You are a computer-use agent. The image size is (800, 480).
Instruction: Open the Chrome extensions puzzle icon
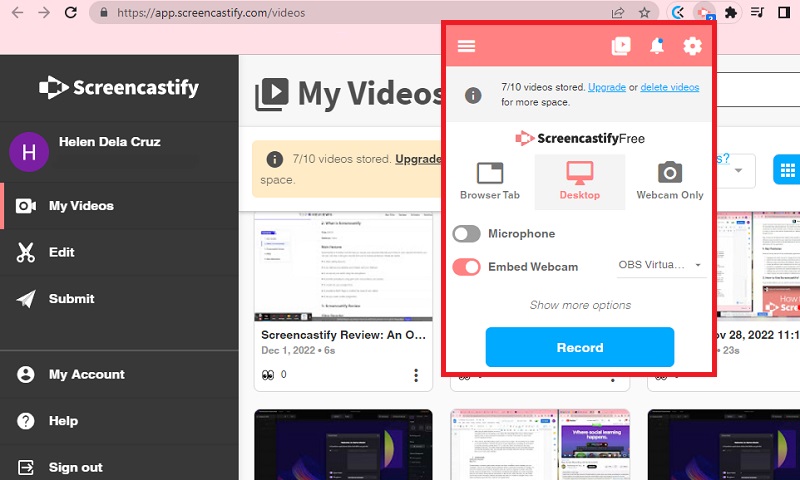[x=731, y=13]
